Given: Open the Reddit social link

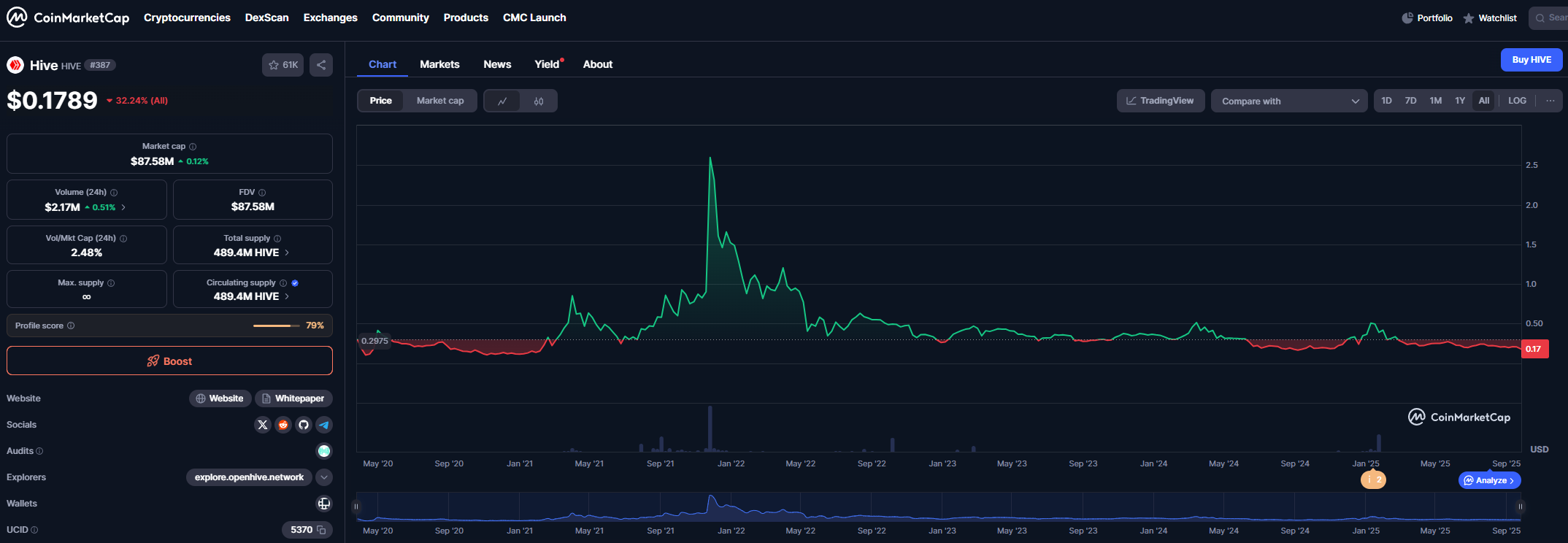Looking at the screenshot, I should pos(283,425).
